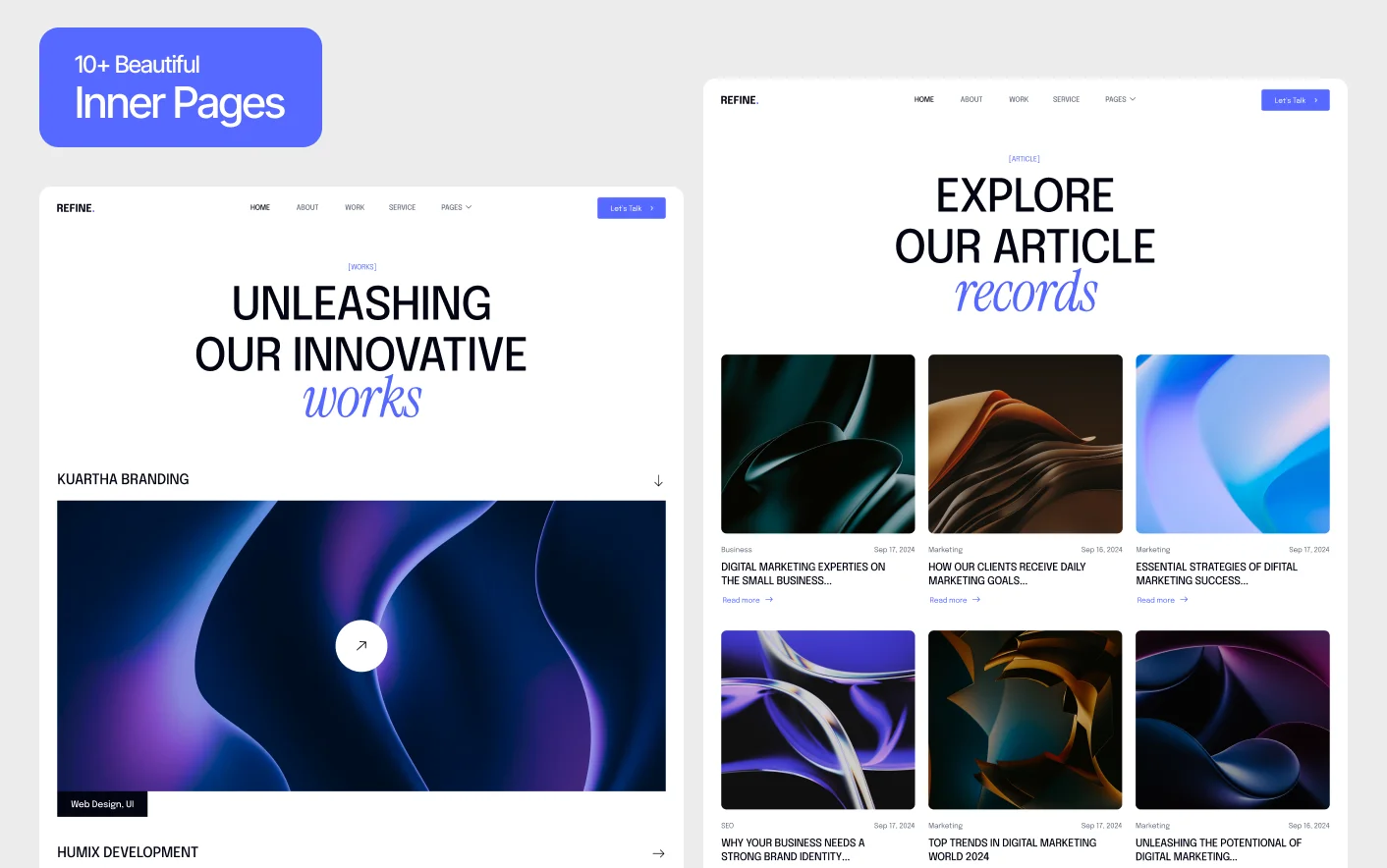Screen dimensions: 1387x868
Task: Click Read more arrow under Essential Strategies article
Action: pyautogui.click(x=1184, y=600)
